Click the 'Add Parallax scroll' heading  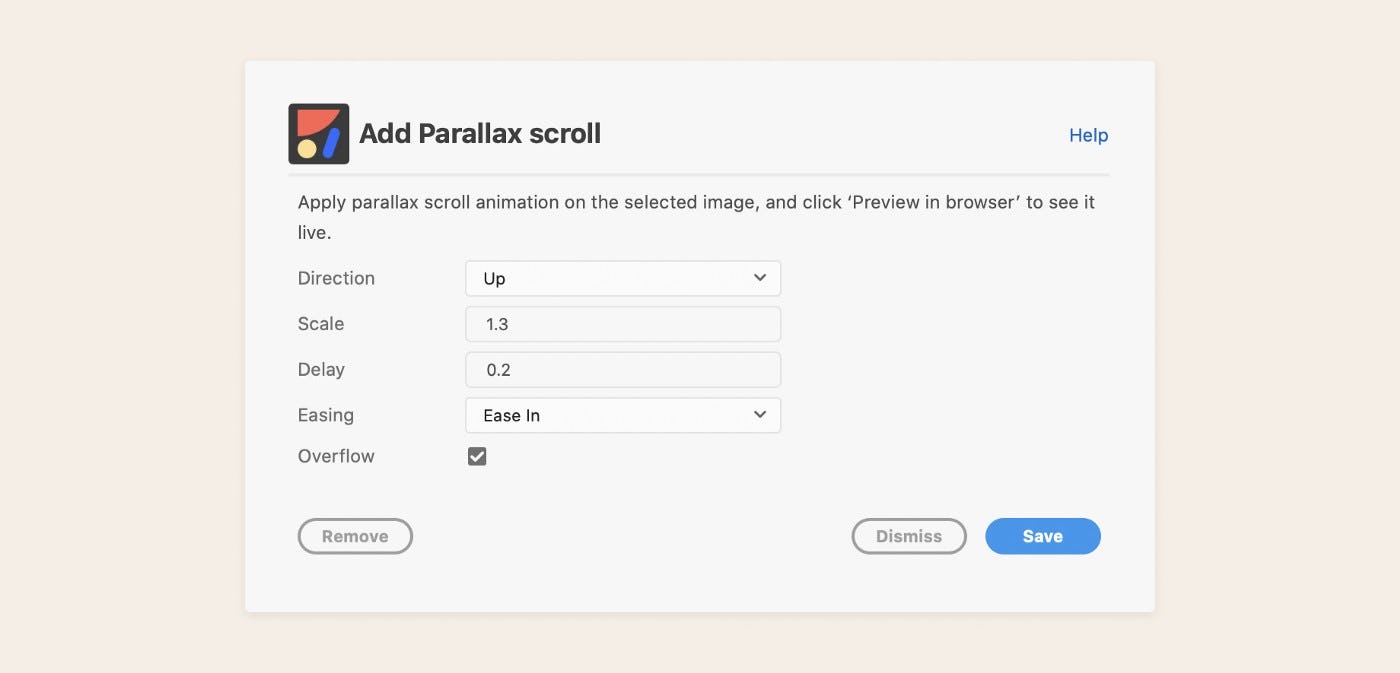coord(480,134)
